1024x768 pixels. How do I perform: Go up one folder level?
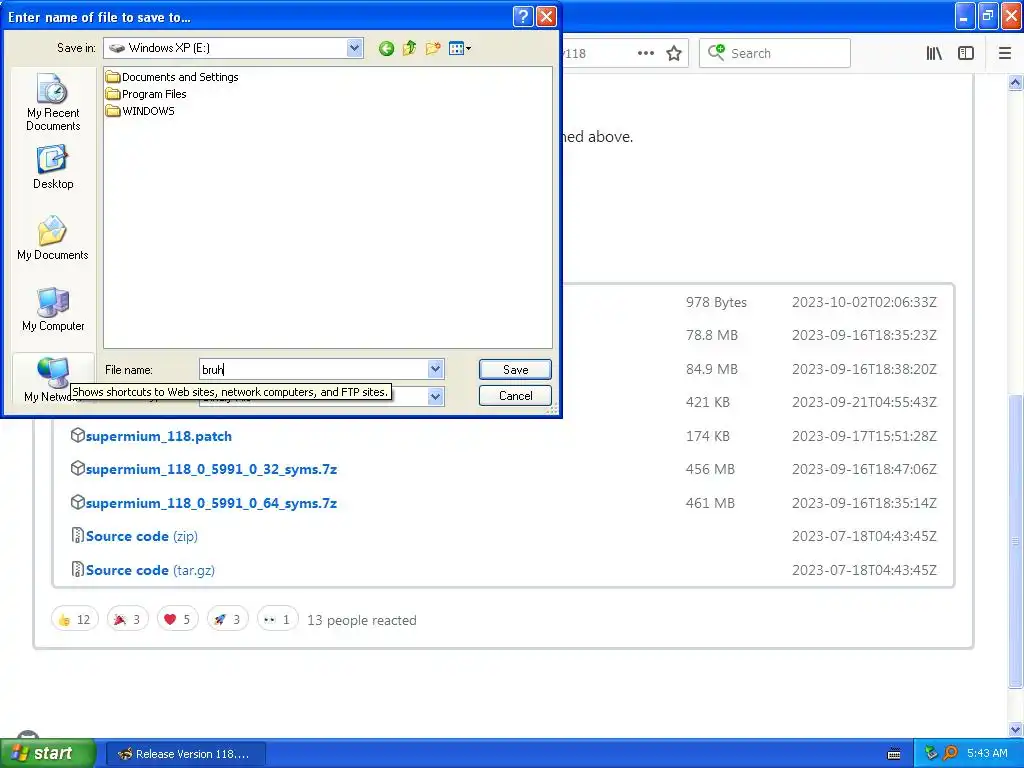pos(409,48)
